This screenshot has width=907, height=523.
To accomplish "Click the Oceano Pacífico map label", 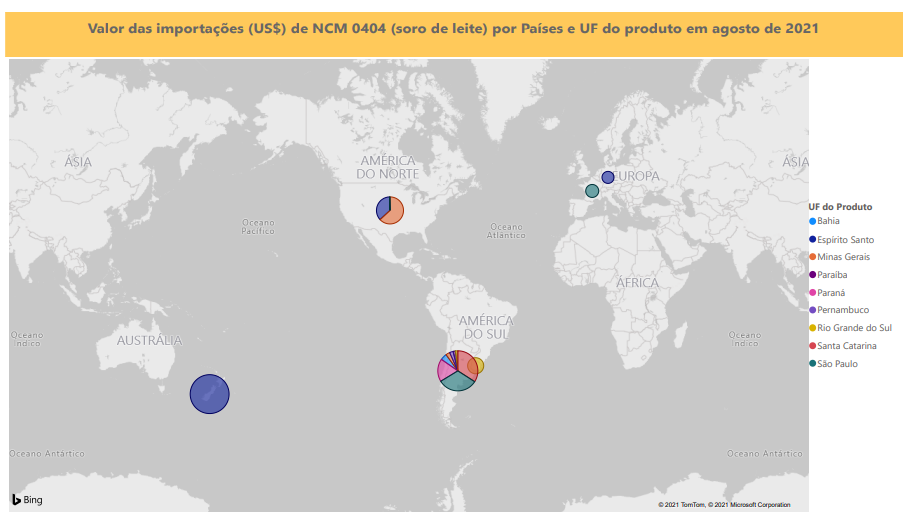I will (x=258, y=227).
